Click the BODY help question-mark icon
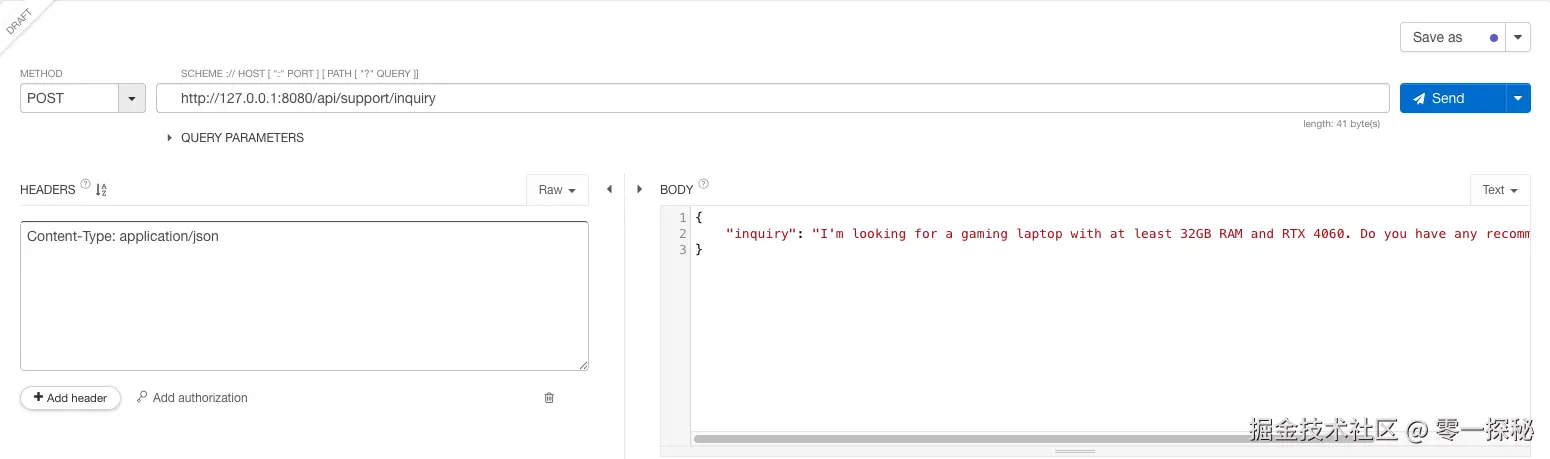The width and height of the screenshot is (1550, 459). pyautogui.click(x=704, y=184)
